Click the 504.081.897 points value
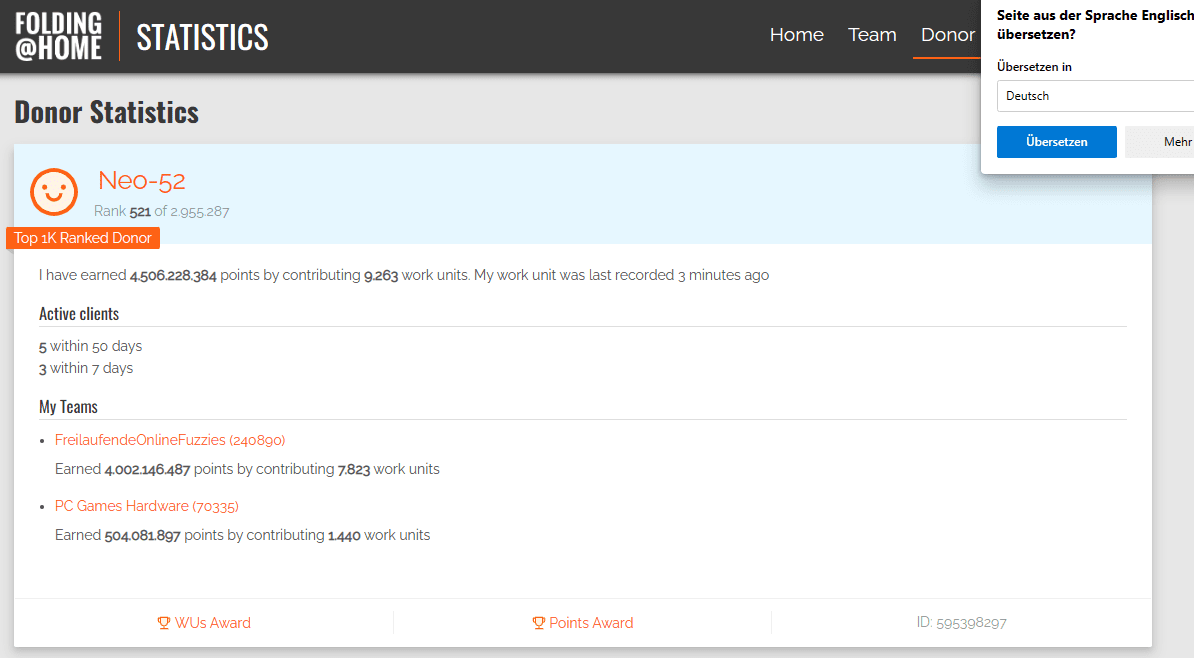The image size is (1194, 658). point(142,535)
